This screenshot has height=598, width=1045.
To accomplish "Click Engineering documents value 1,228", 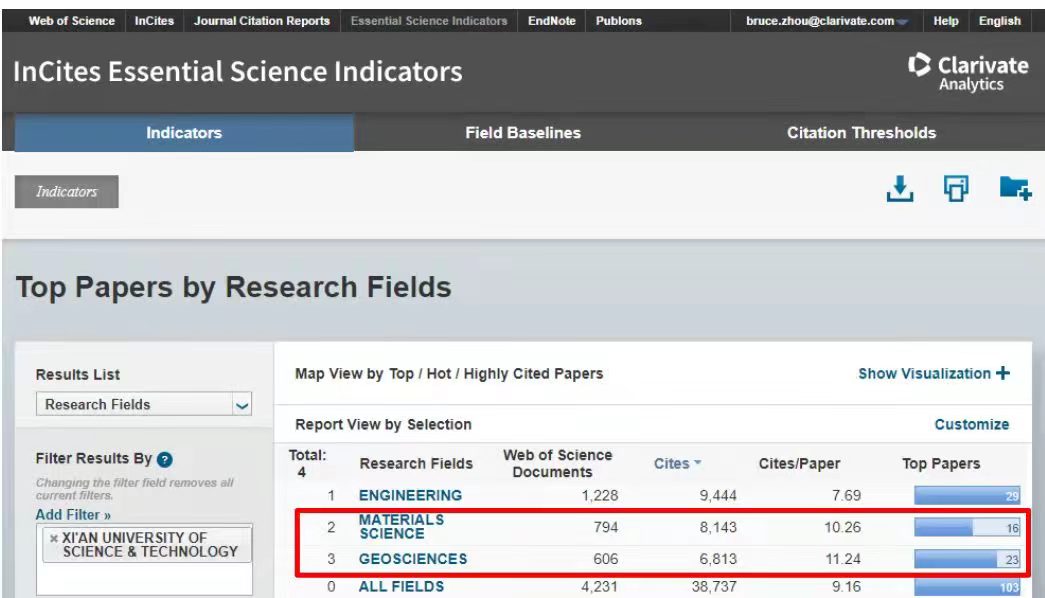I will point(600,495).
